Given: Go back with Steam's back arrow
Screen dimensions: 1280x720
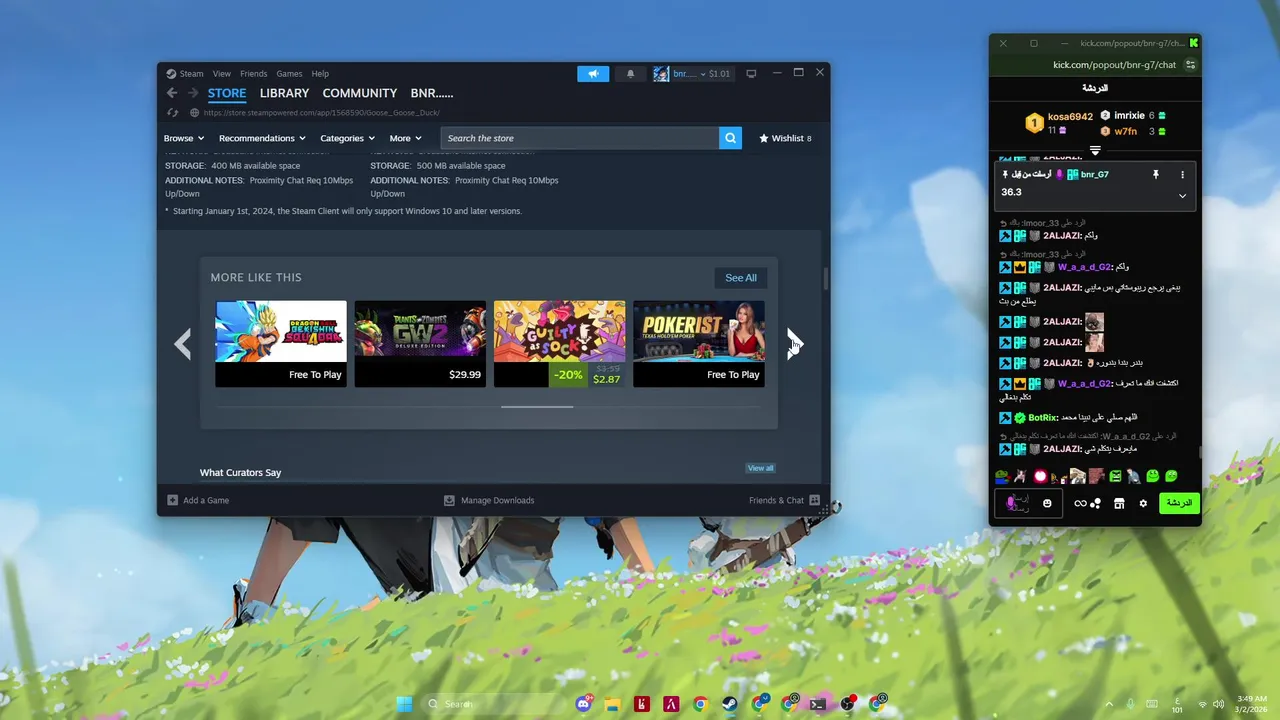Looking at the screenshot, I should [x=172, y=93].
